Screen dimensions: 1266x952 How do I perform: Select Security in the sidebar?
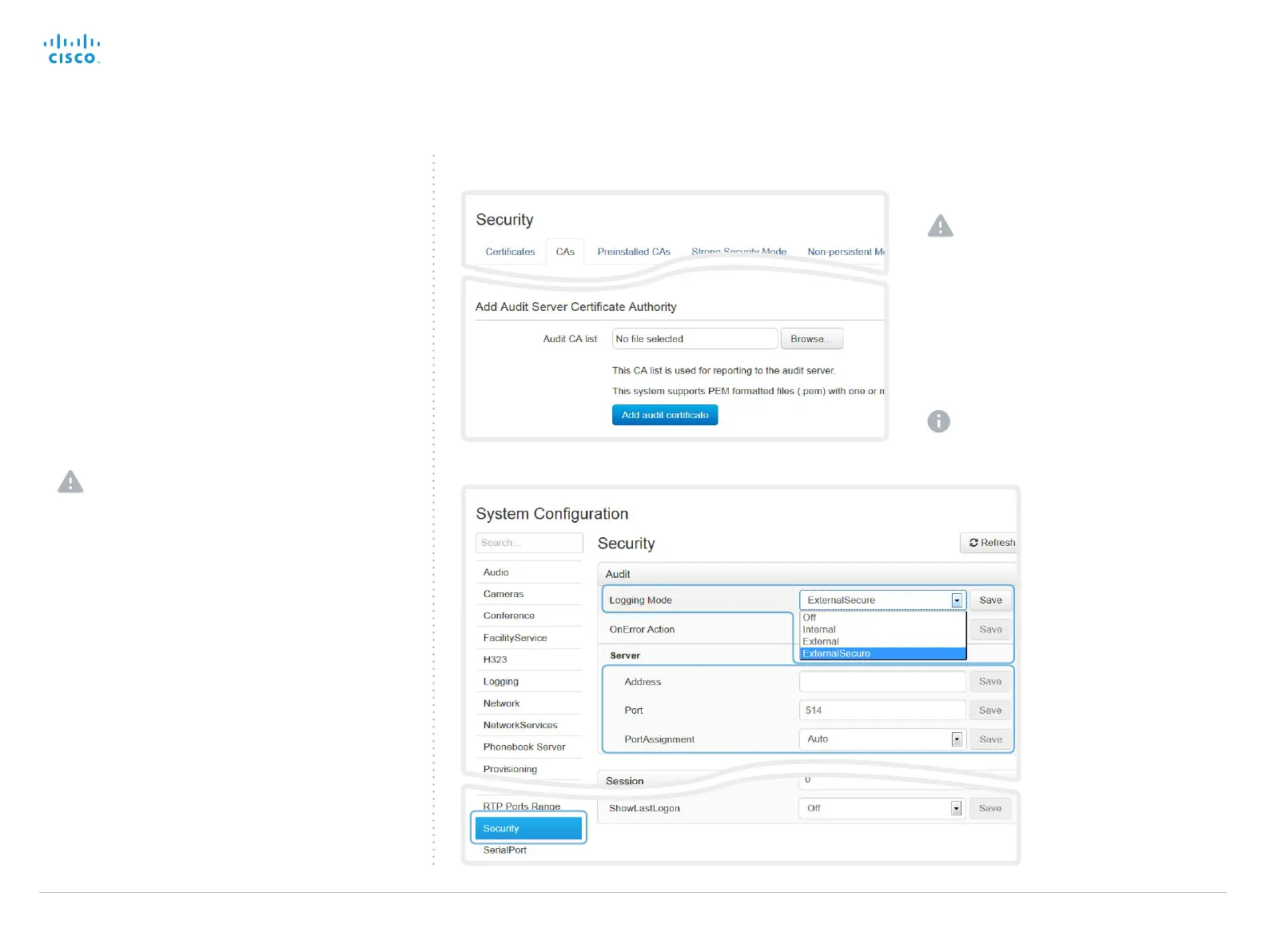pos(528,829)
